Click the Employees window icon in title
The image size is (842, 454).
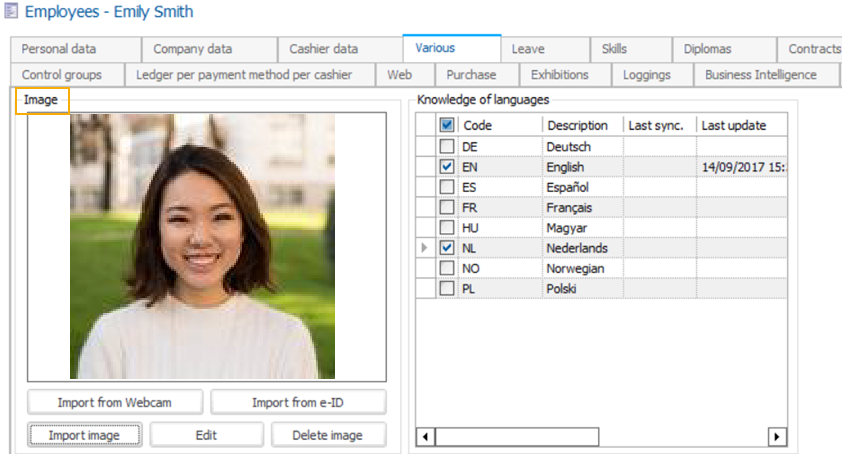[x=10, y=13]
